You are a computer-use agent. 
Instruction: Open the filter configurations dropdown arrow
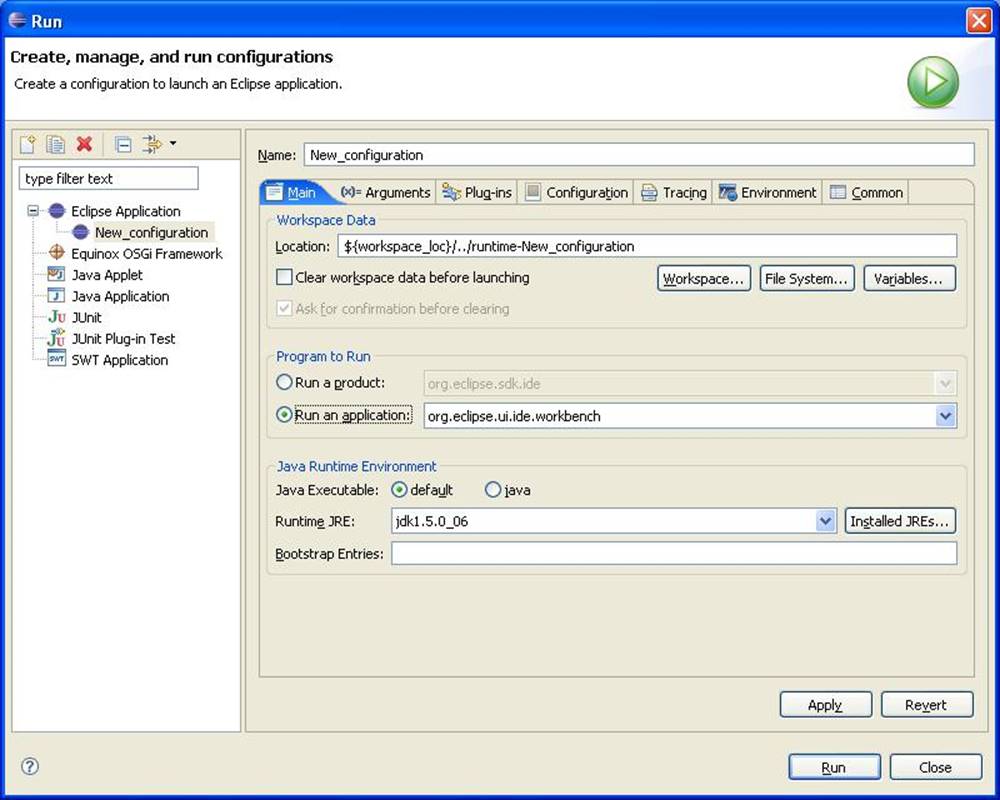(x=173, y=144)
